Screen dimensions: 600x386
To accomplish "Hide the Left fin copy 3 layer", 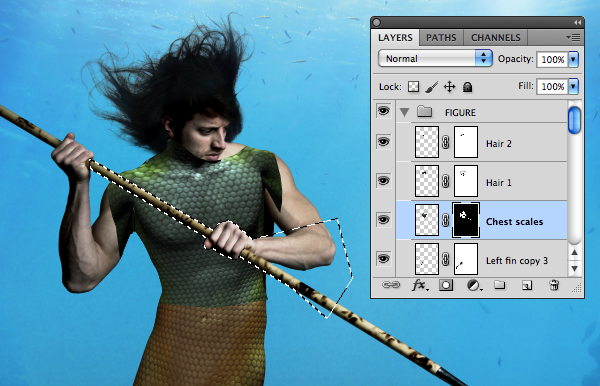I will [x=383, y=259].
